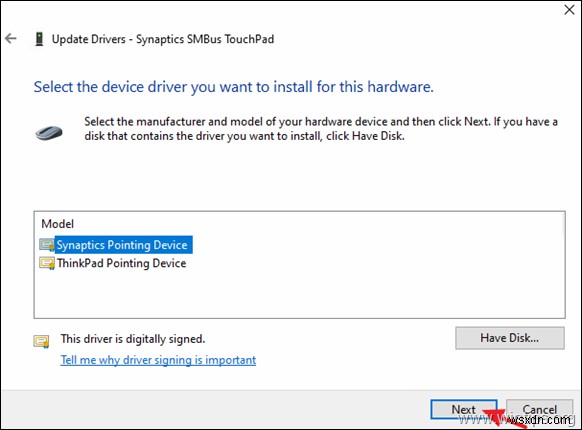Go back with the arrow icon
The image size is (582, 430).
tap(11, 38)
